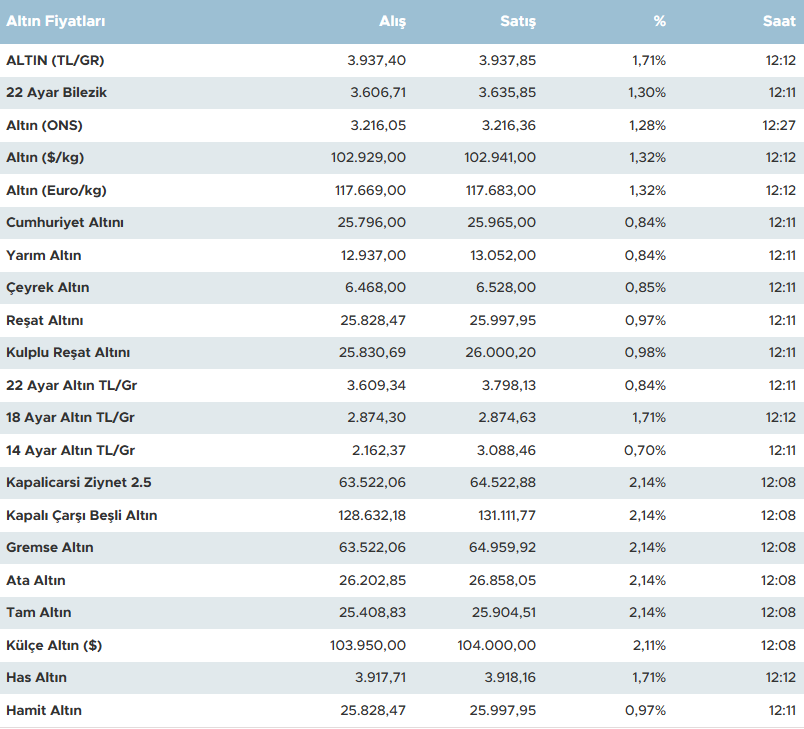This screenshot has height=729, width=804.
Task: Click the sell price 3.635,85
Action: 507,93
